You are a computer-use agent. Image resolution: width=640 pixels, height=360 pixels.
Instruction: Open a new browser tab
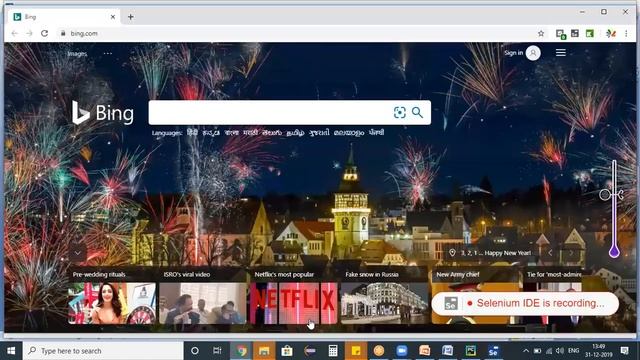point(131,17)
